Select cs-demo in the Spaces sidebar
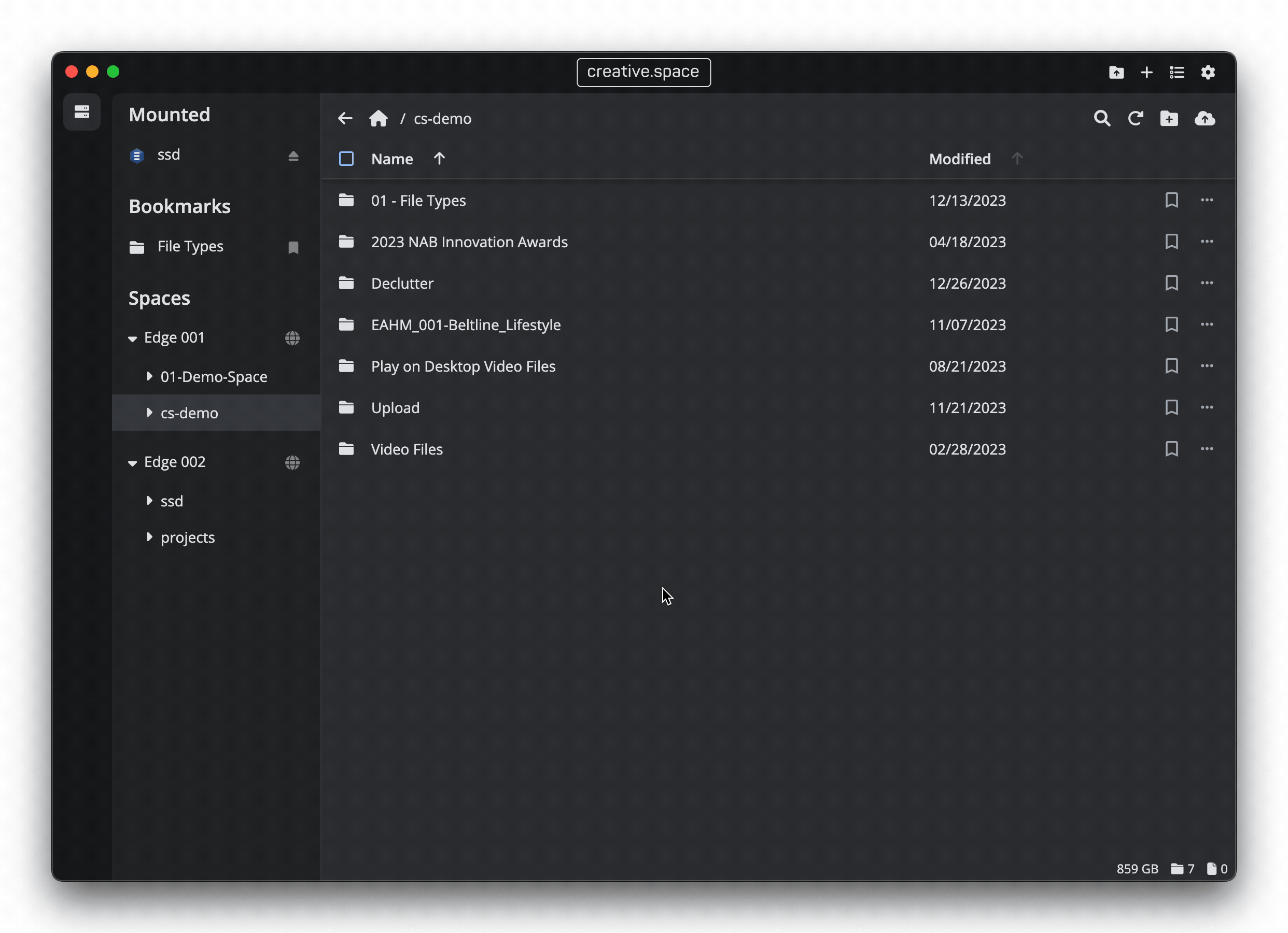The image size is (1288, 933). [x=189, y=413]
